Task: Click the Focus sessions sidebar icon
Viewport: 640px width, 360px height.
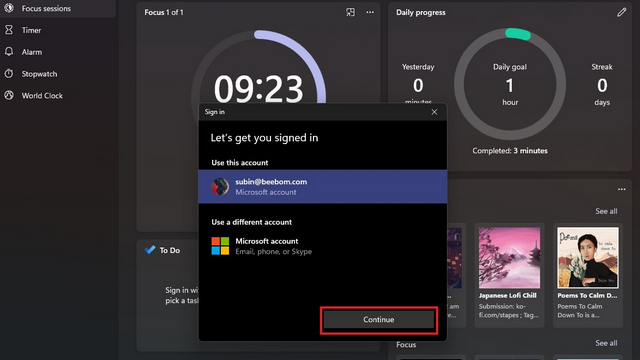Action: (9, 8)
